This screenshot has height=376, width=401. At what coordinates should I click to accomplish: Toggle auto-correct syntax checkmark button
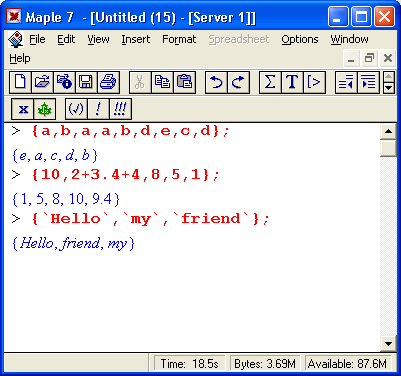point(76,109)
